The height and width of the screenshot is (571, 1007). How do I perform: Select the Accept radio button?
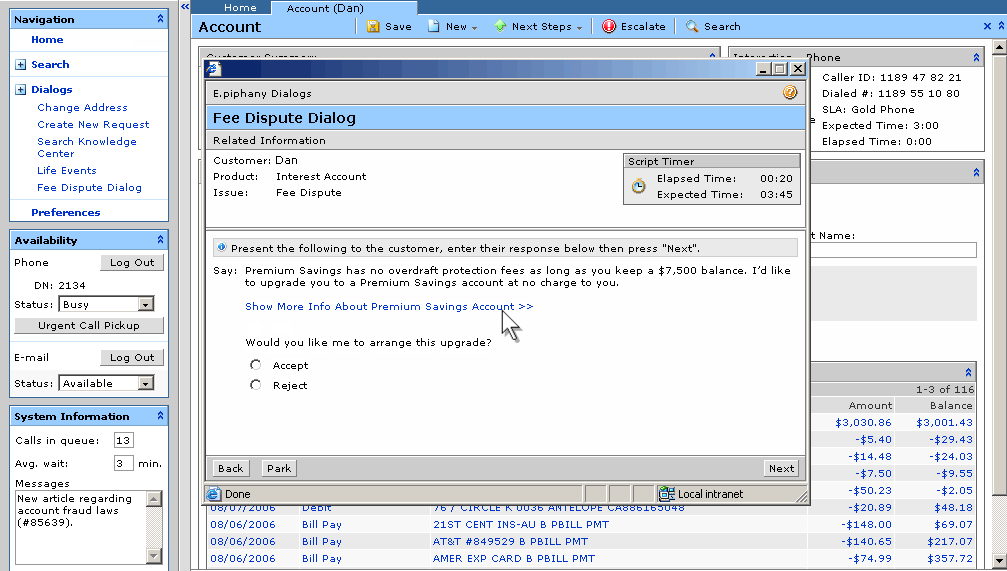click(256, 365)
